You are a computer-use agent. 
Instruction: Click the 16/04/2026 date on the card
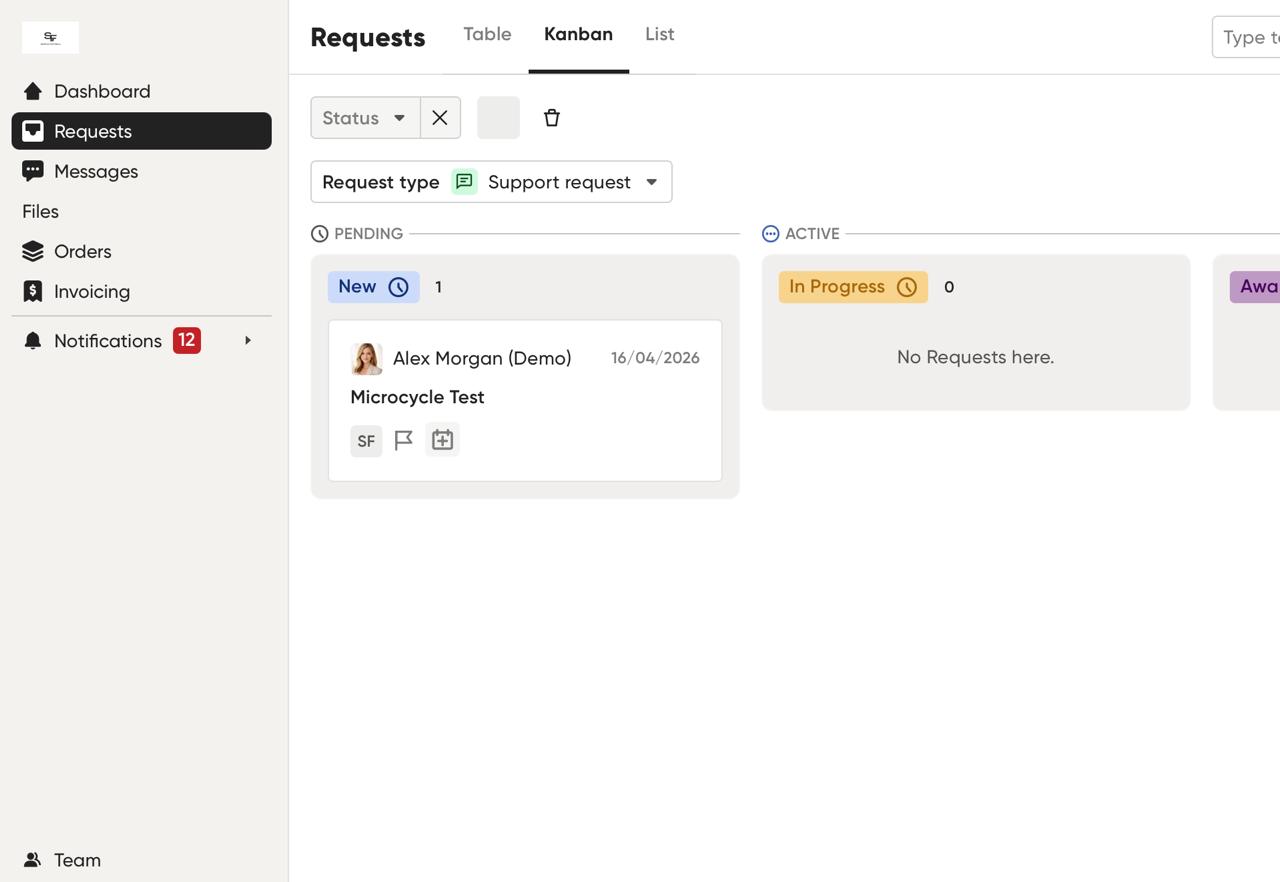655,358
